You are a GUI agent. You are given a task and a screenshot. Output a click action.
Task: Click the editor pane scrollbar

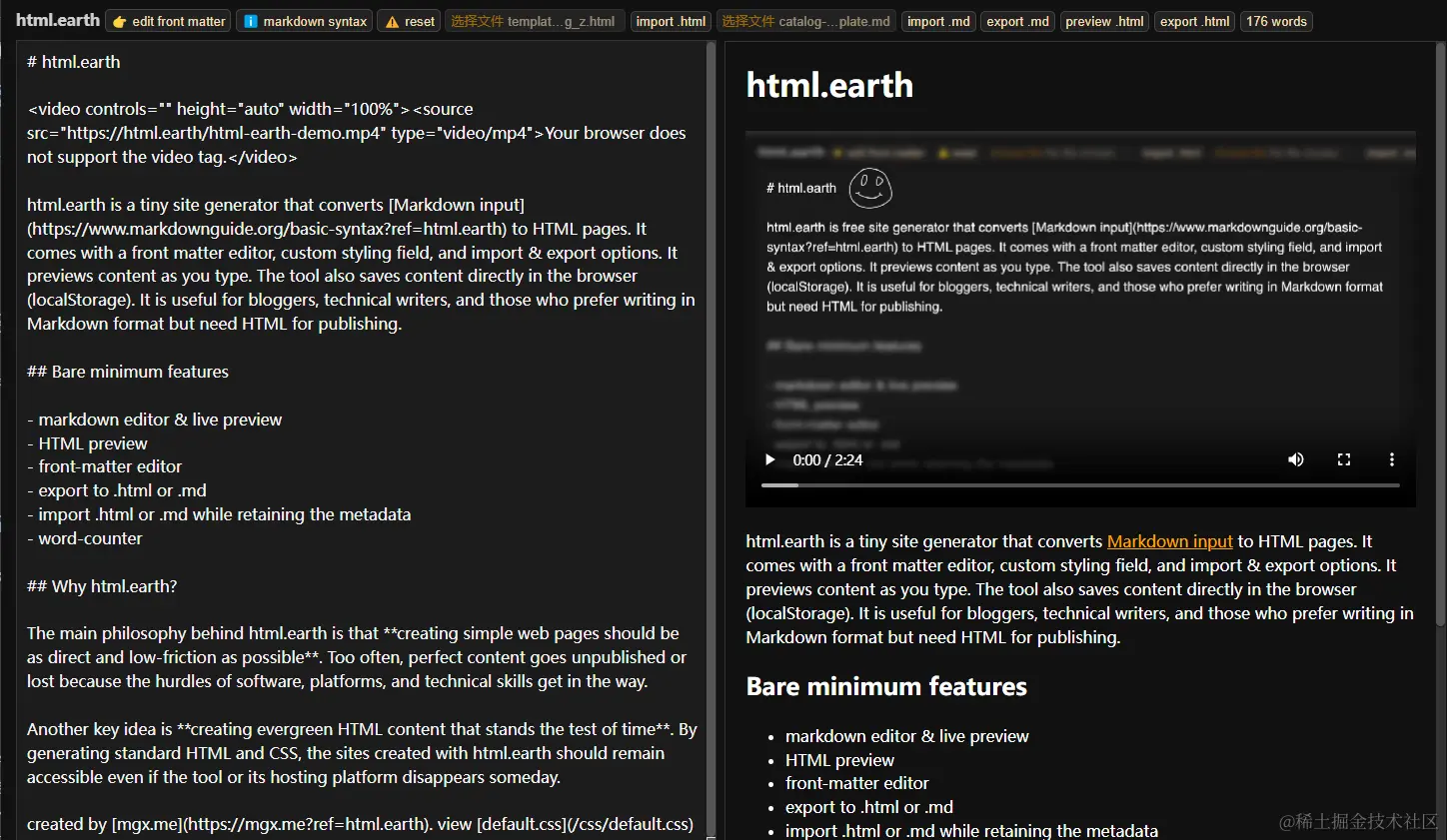coord(712,439)
